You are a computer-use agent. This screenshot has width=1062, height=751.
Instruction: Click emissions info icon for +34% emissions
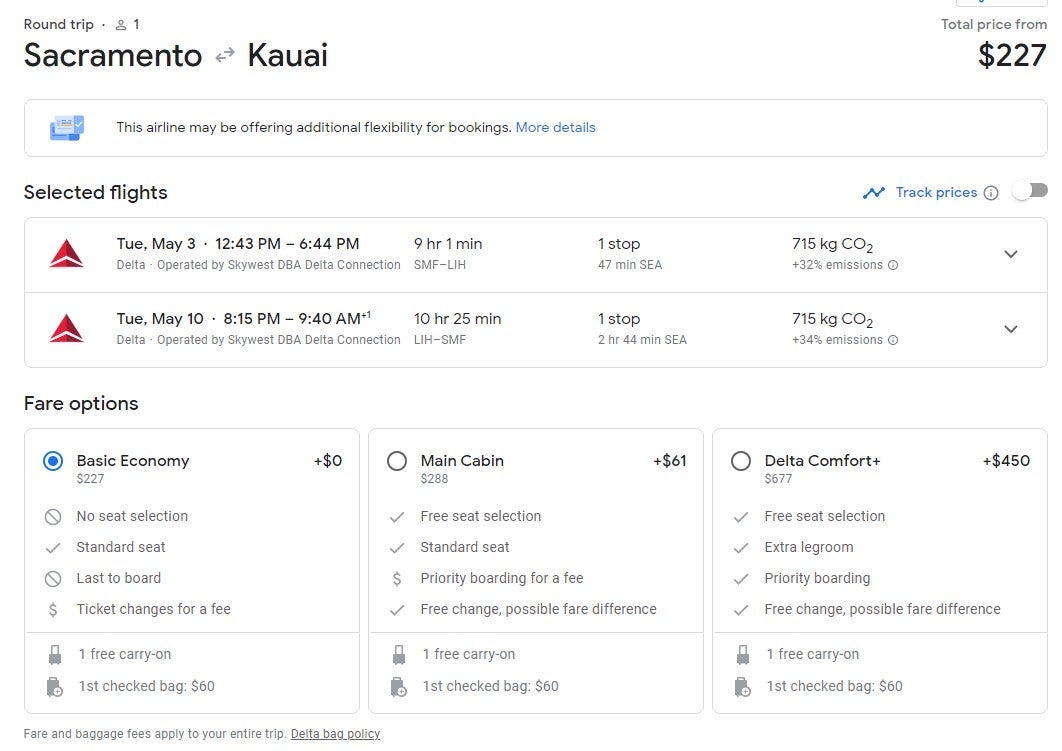[x=893, y=341]
